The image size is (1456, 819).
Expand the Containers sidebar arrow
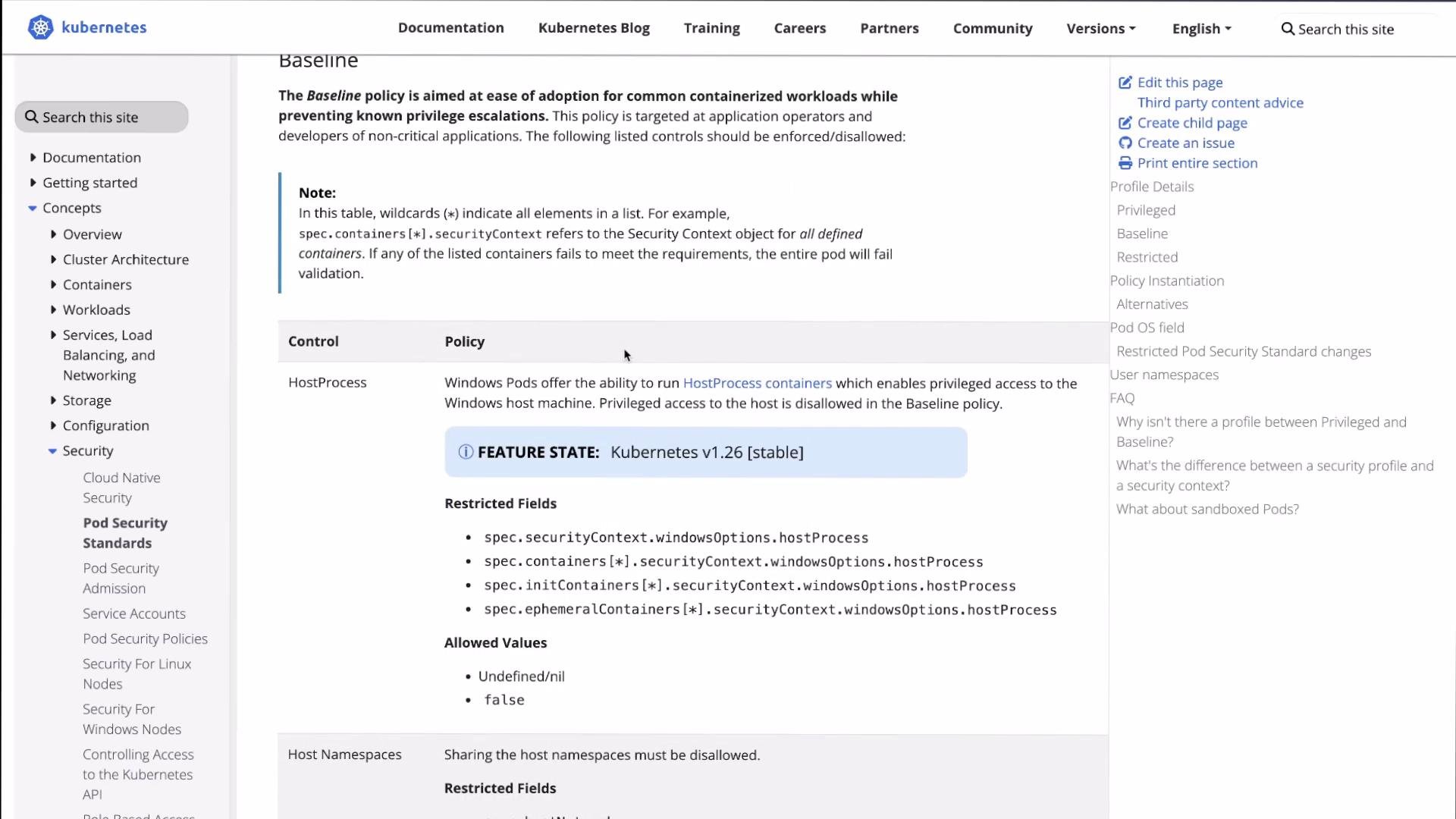pyautogui.click(x=53, y=284)
